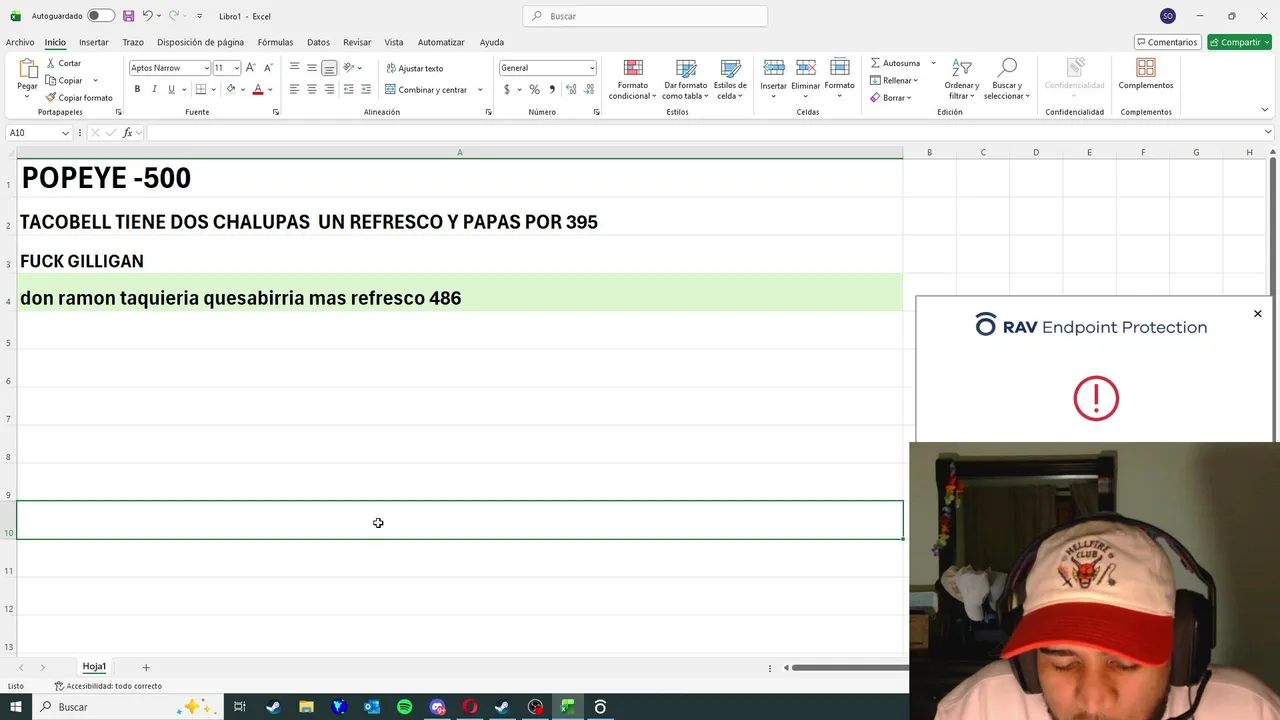
Task: Click the Save disk icon
Action: [x=128, y=16]
